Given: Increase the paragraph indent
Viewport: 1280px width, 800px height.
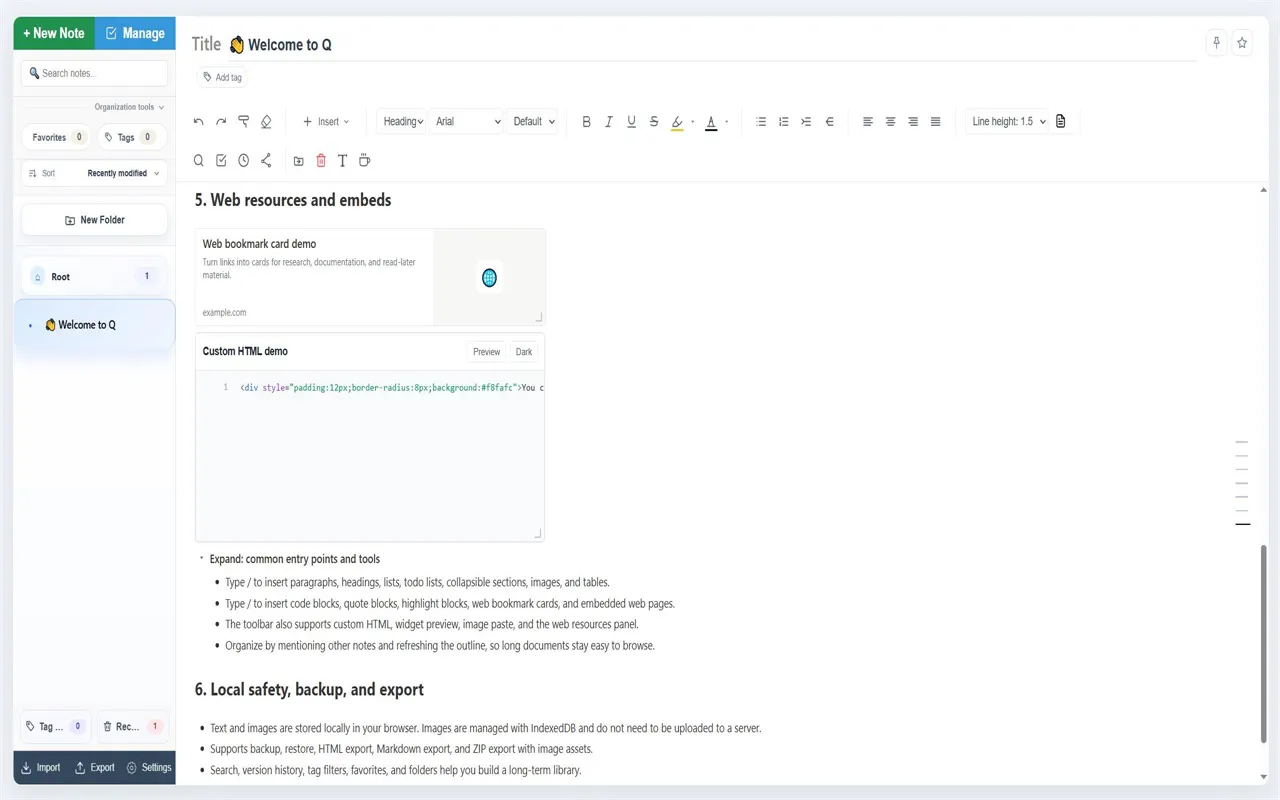Looking at the screenshot, I should point(806,122).
